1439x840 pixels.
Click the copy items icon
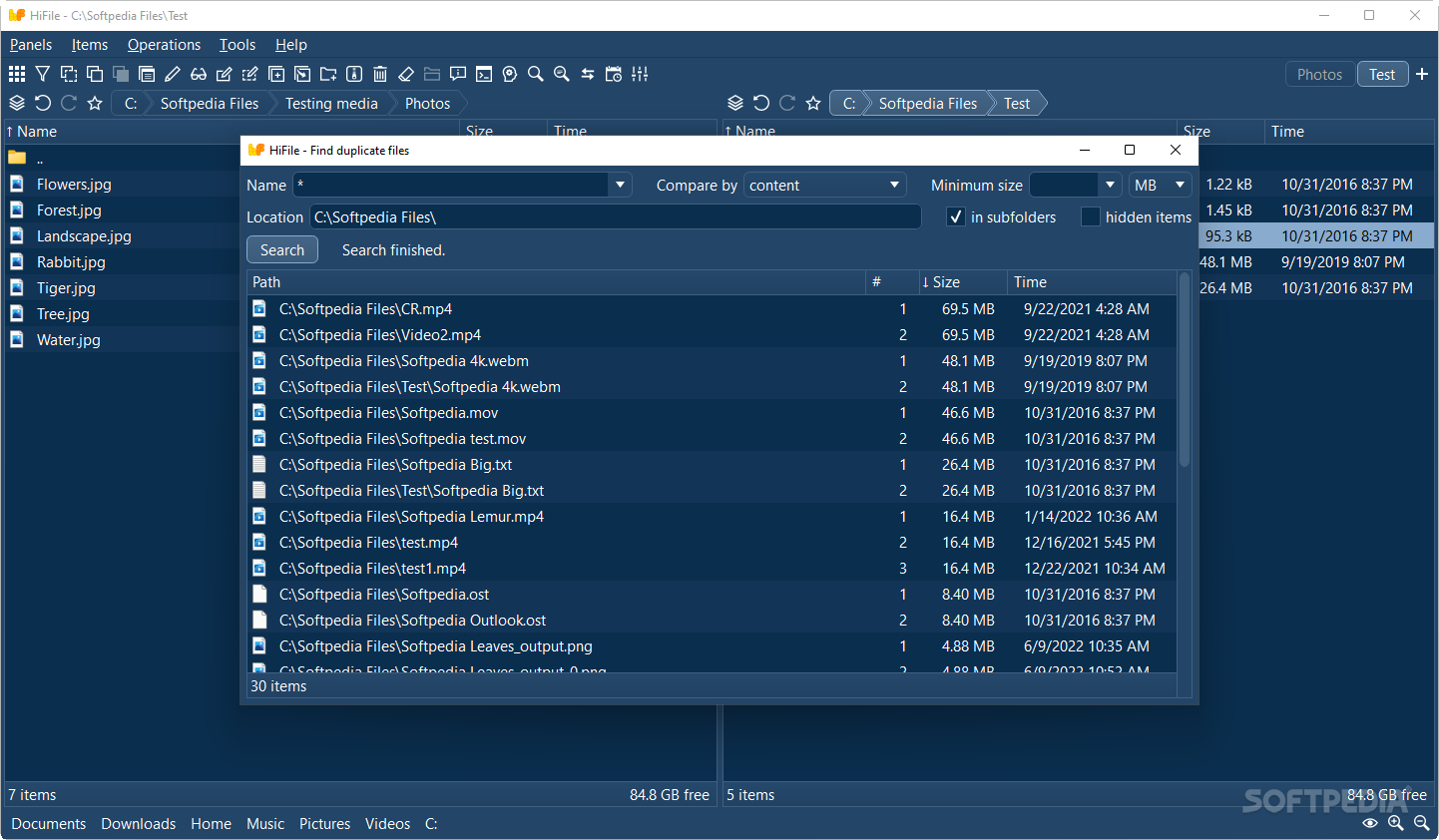coord(95,74)
